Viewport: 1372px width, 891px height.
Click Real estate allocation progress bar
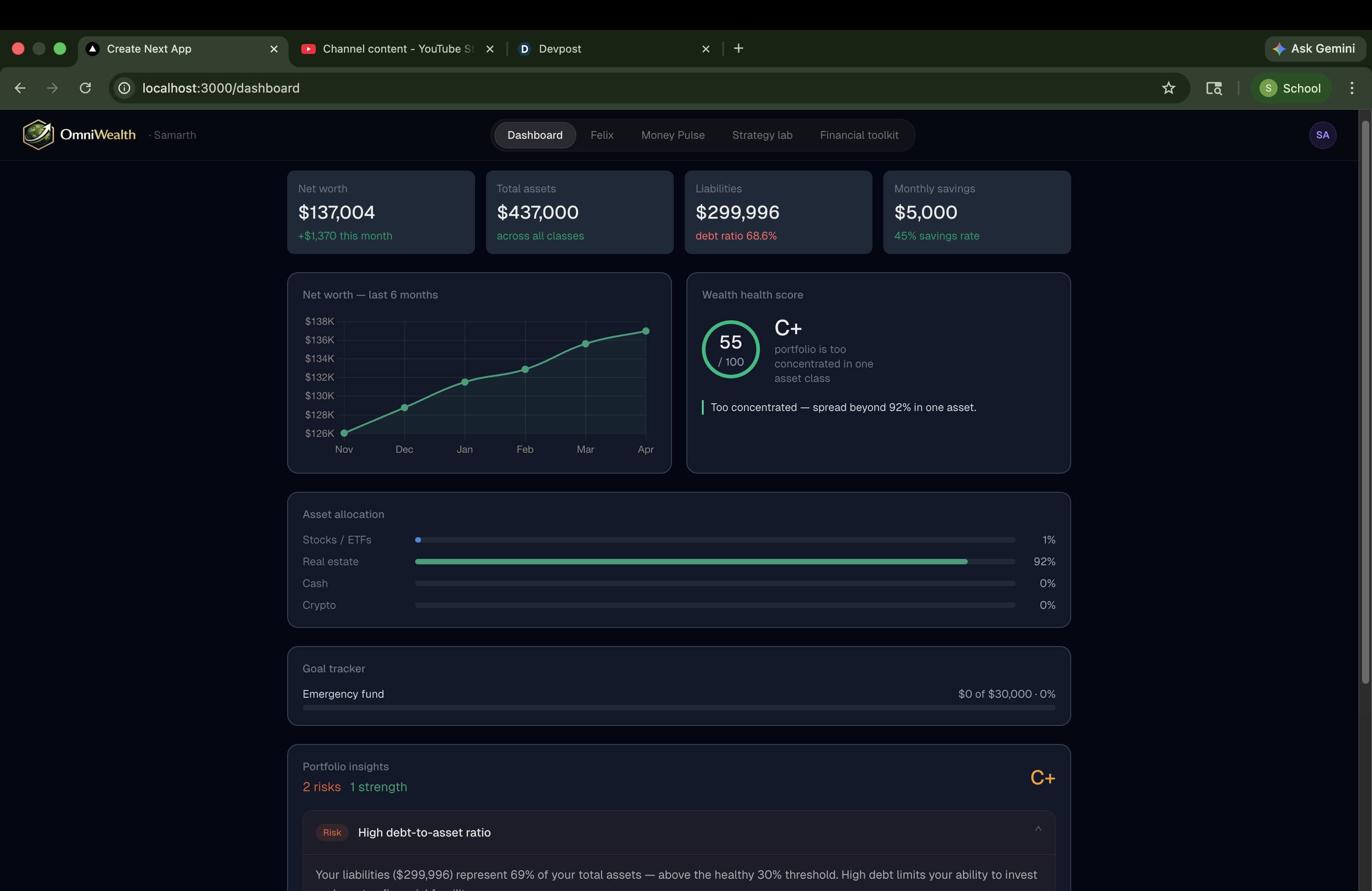pos(714,561)
